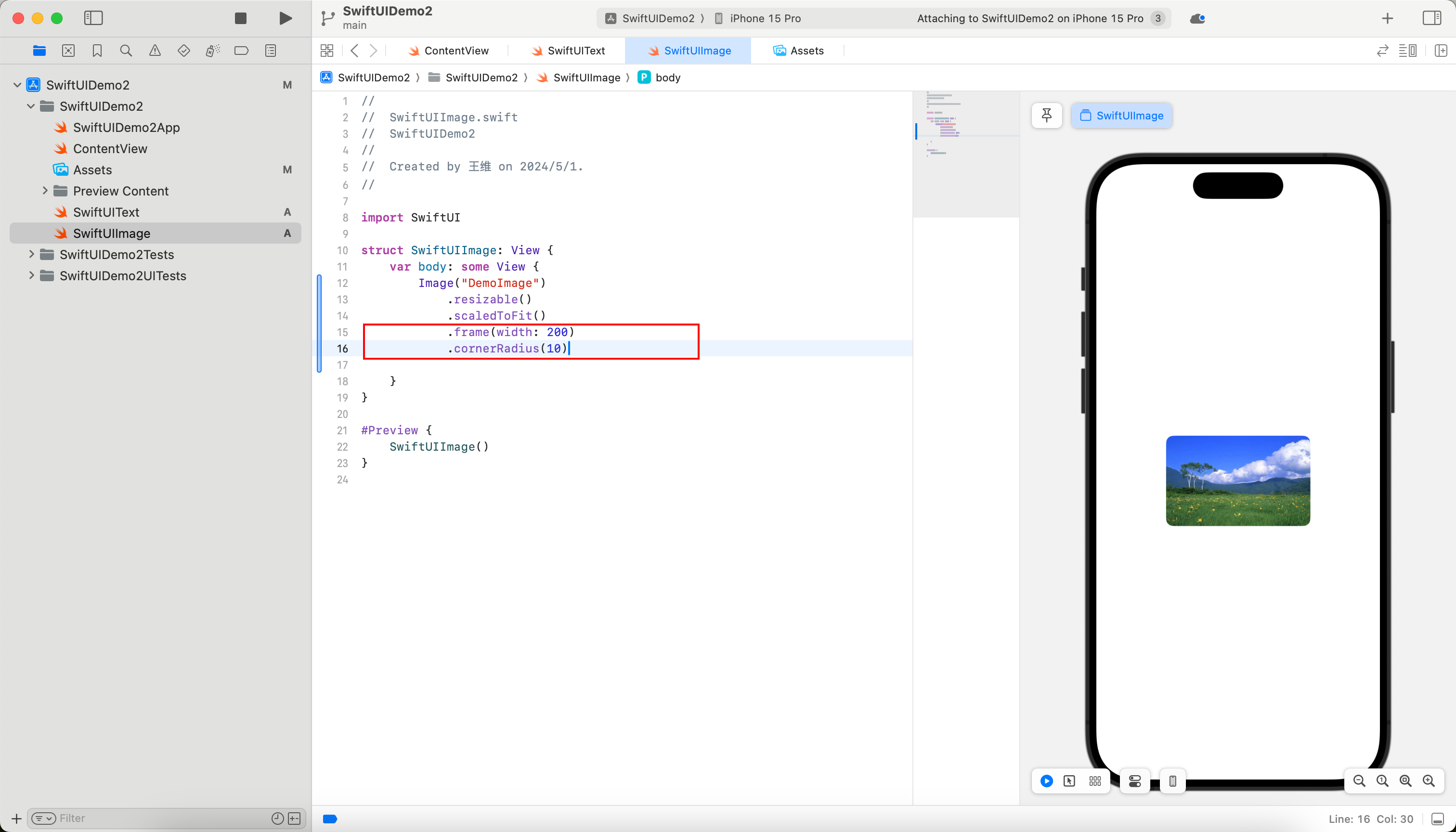Select the SwiftUIText tab
This screenshot has height=832, width=1456.
point(576,51)
